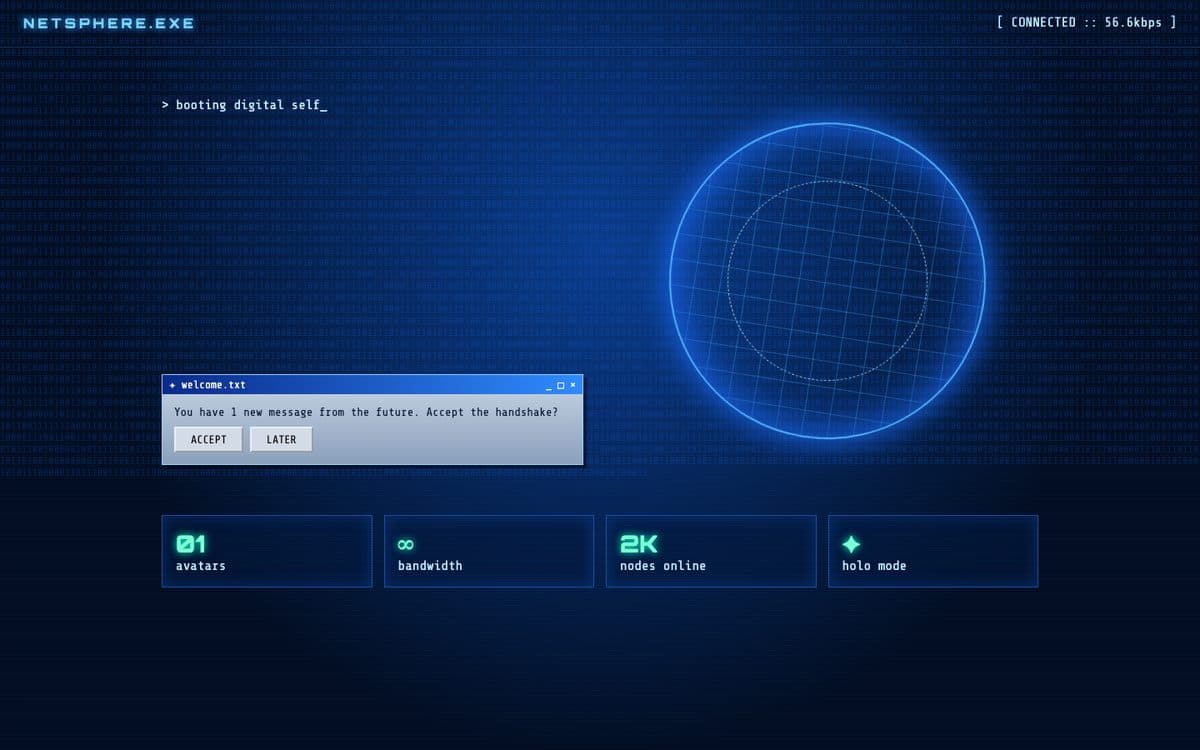This screenshot has width=1200, height=750.
Task: Close the welcome.txt window
Action: [x=573, y=385]
